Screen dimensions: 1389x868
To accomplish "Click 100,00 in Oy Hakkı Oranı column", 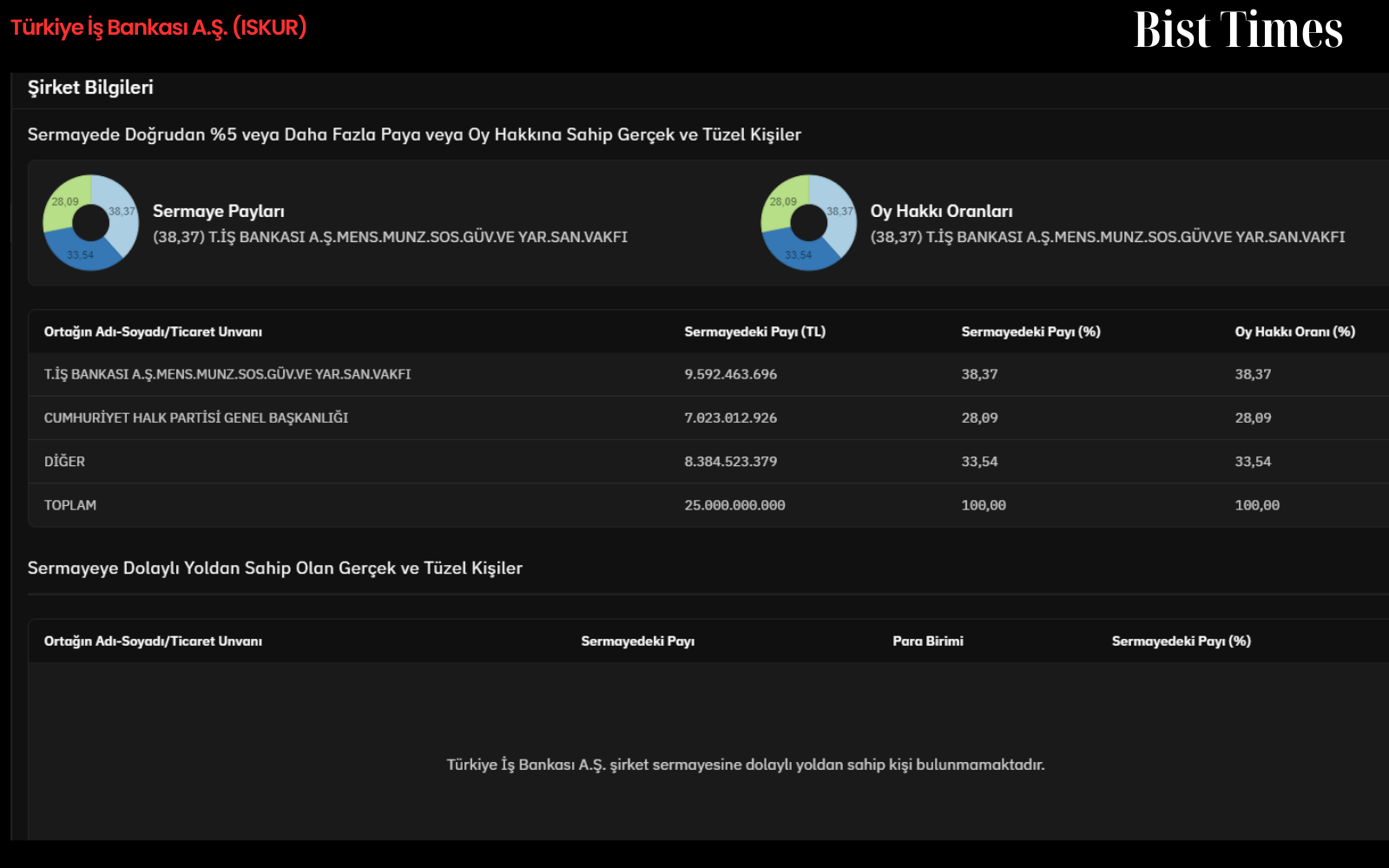I will click(x=1257, y=504).
